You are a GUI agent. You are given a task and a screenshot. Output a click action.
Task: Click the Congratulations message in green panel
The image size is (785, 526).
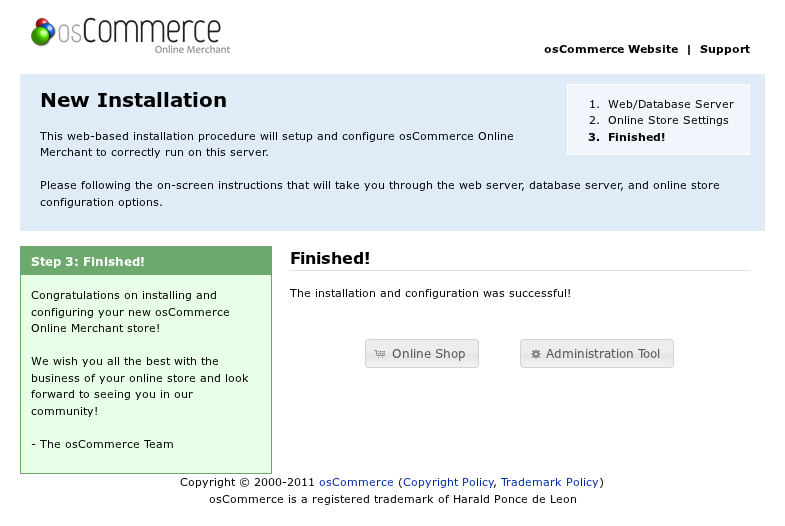click(x=130, y=312)
